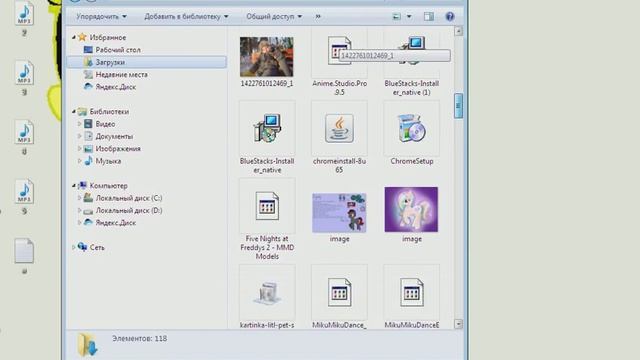Select the 1422761012469_1 photo thumbnail
The width and height of the screenshot is (640, 360).
[267, 57]
